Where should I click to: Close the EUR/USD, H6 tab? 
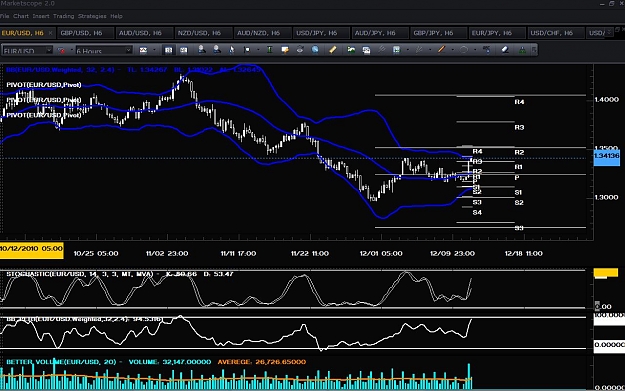pyautogui.click(x=50, y=33)
